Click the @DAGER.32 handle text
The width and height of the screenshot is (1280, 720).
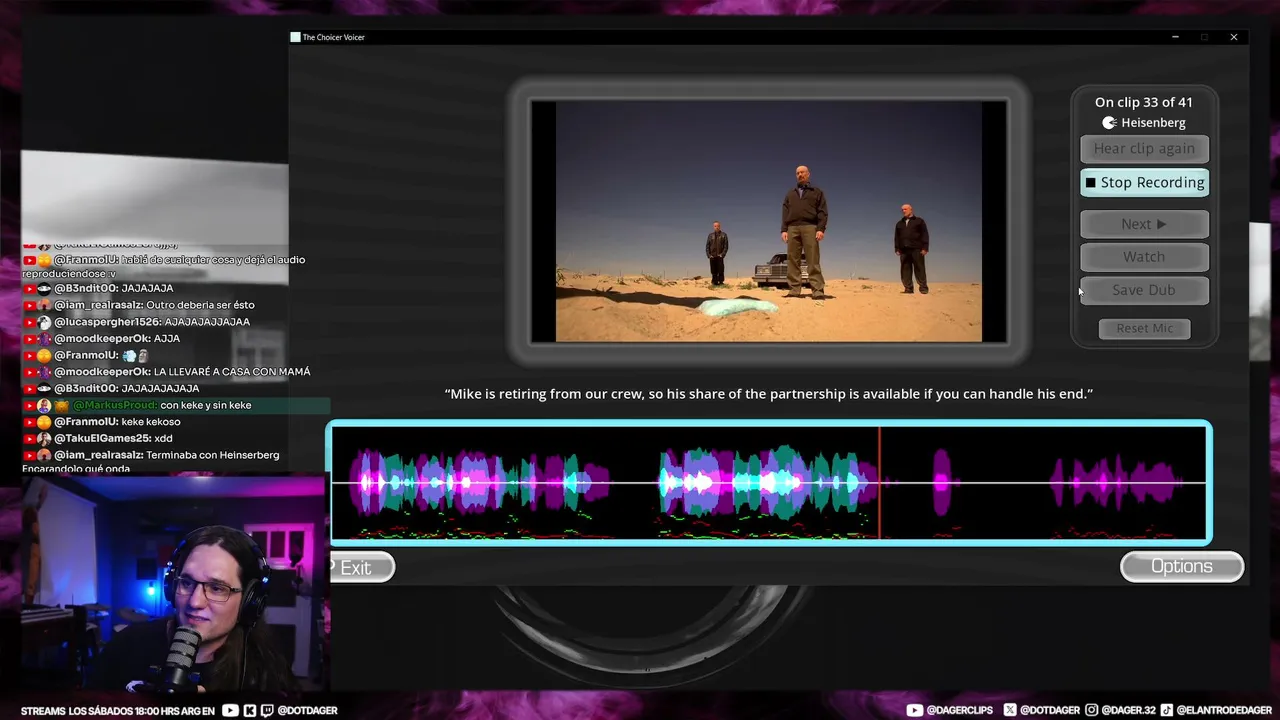pyautogui.click(x=1130, y=711)
